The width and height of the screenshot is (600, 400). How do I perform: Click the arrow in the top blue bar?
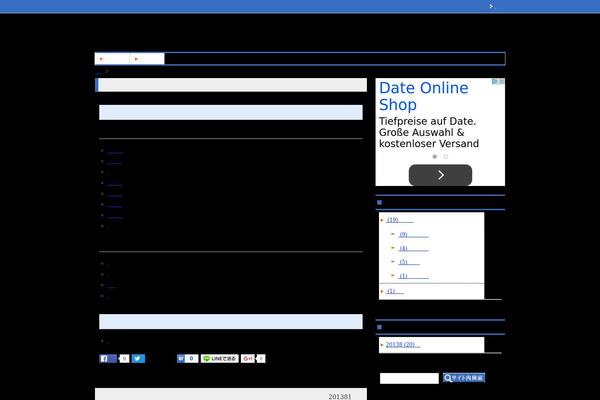491,6
